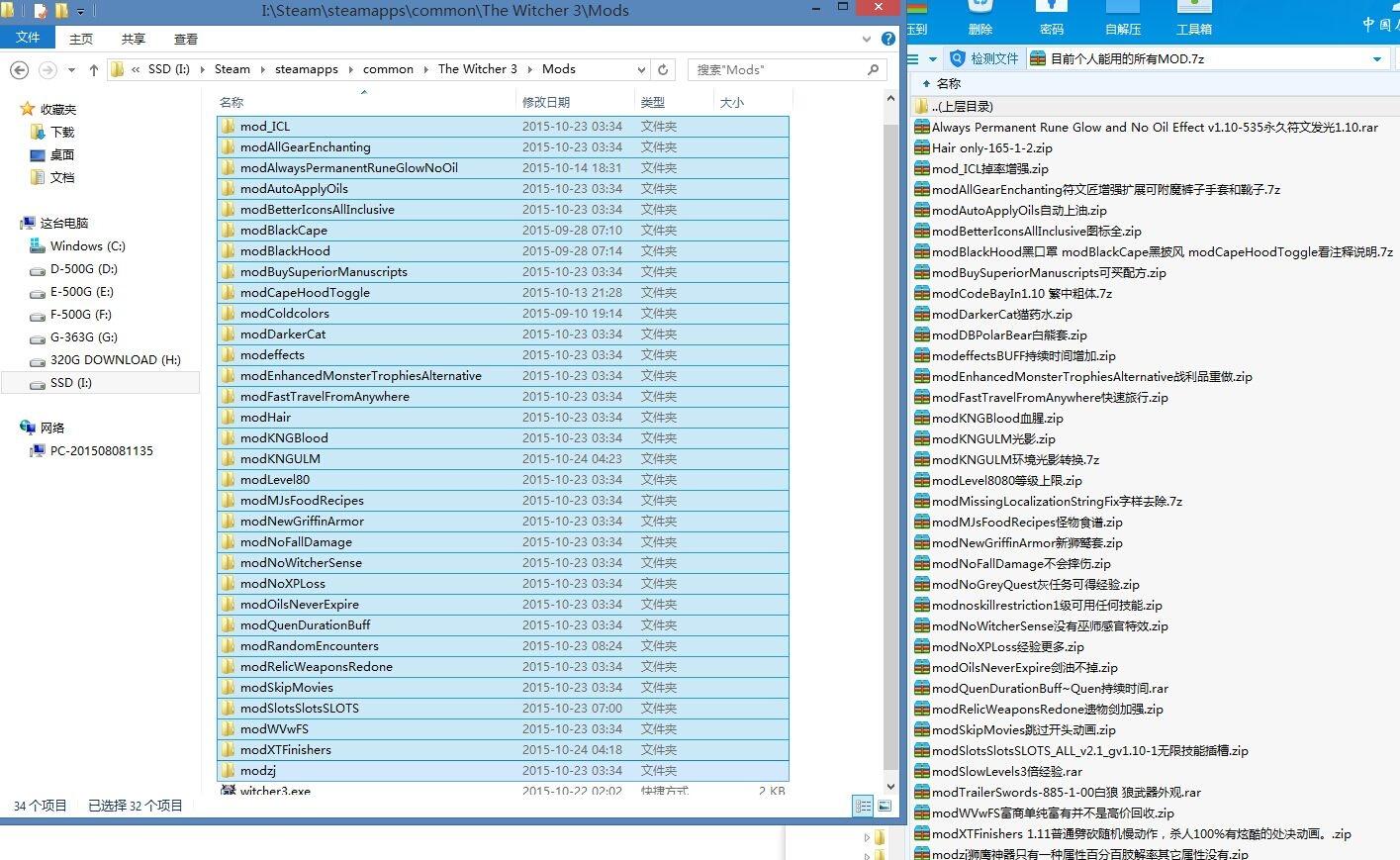Expand the ribbon chevron near help
This screenshot has height=860, width=1400.
point(868,40)
